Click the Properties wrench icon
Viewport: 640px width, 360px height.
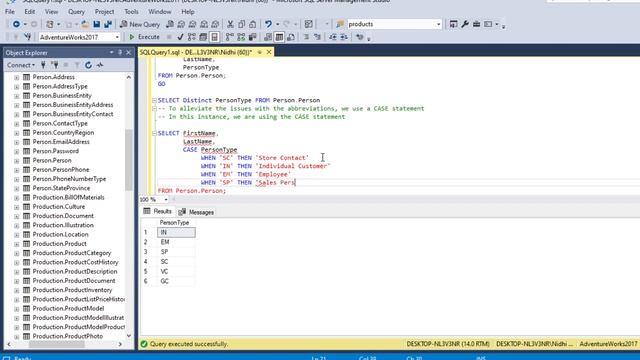(465, 24)
